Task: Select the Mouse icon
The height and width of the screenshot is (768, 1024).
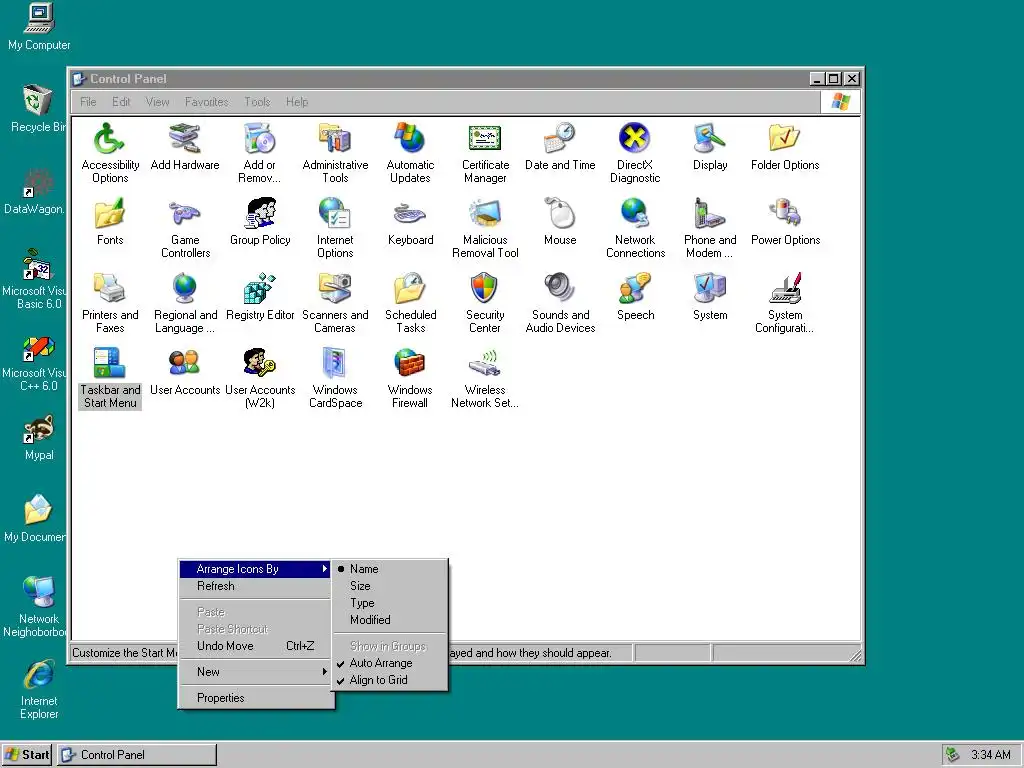Action: click(x=560, y=214)
